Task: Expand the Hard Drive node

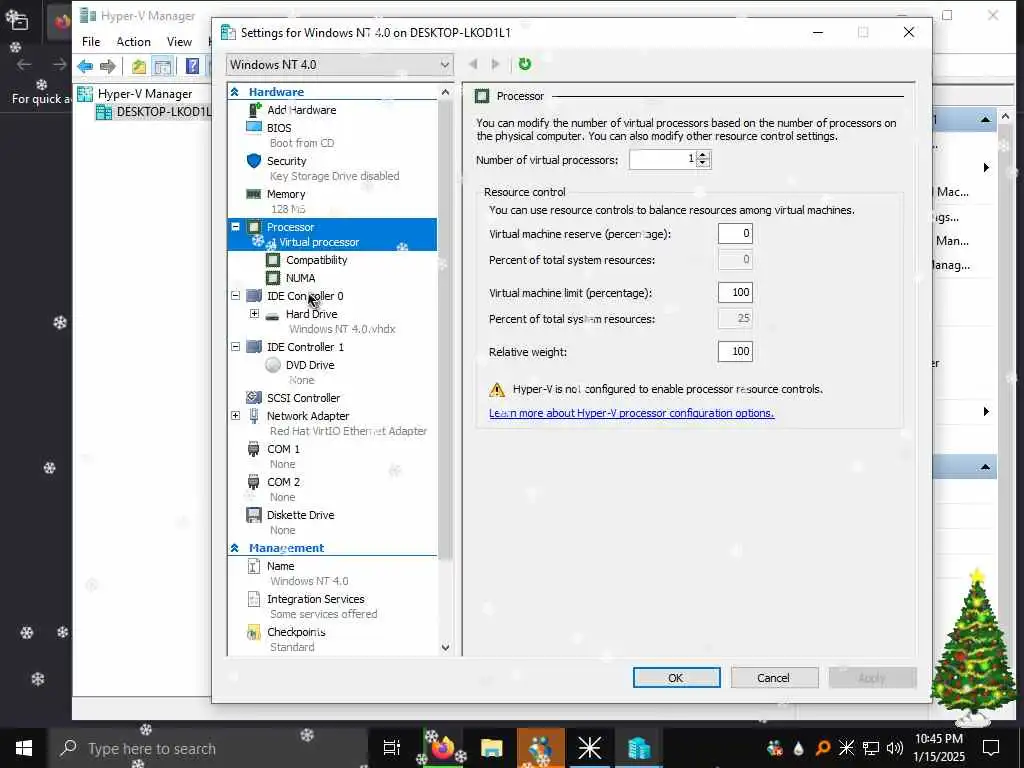Action: tap(255, 313)
